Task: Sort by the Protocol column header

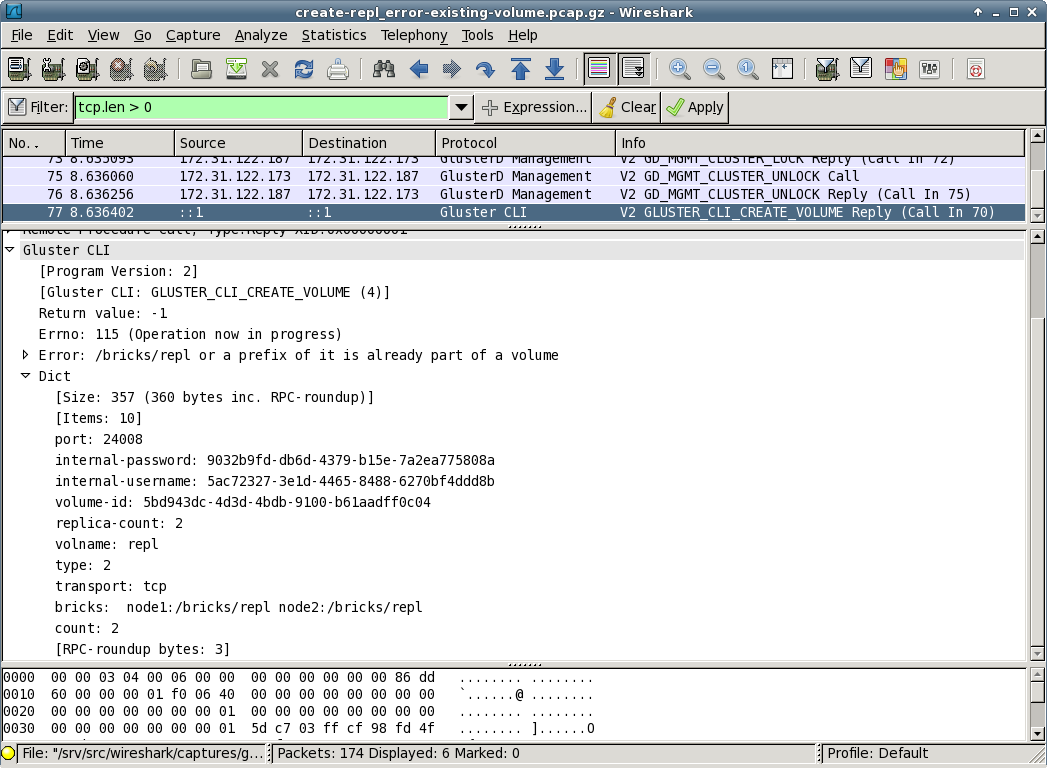Action: coord(526,143)
